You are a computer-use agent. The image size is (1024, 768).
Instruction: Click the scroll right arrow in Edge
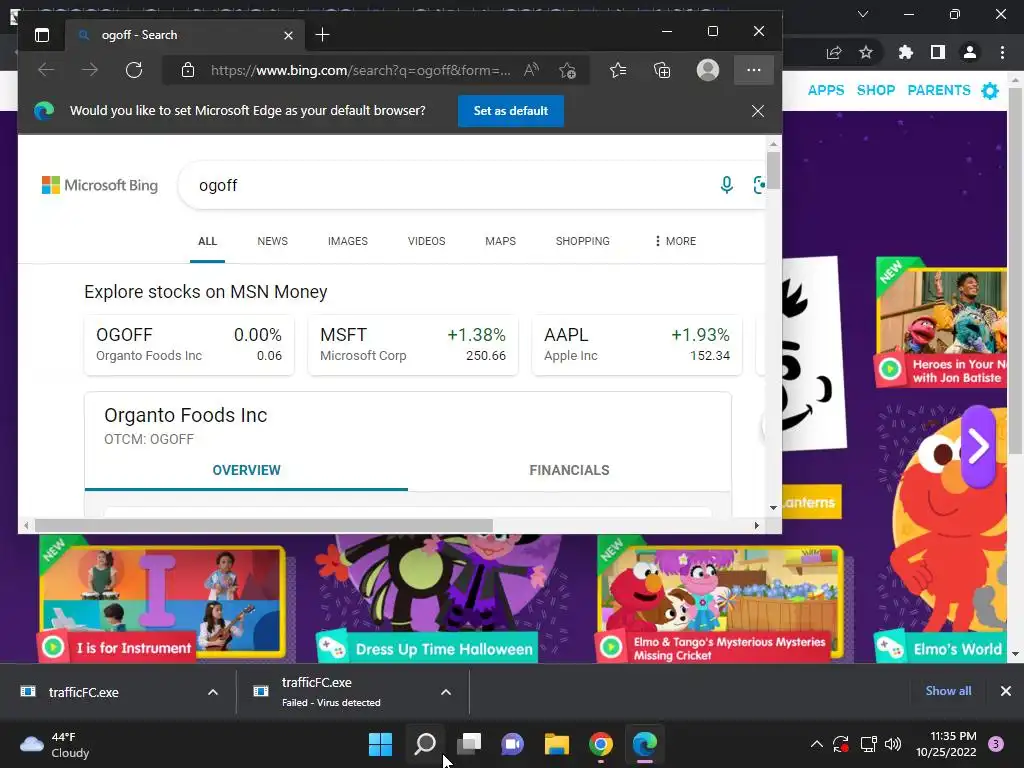click(x=757, y=526)
